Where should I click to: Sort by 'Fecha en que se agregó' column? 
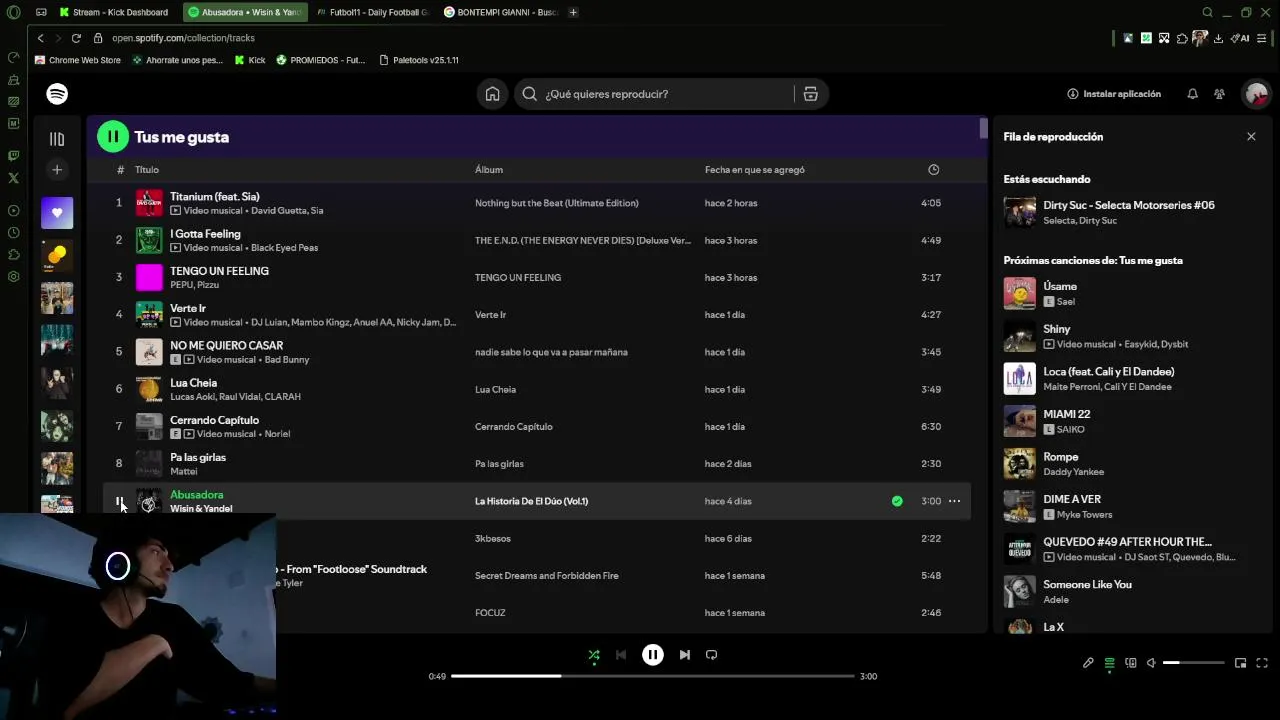tap(755, 170)
